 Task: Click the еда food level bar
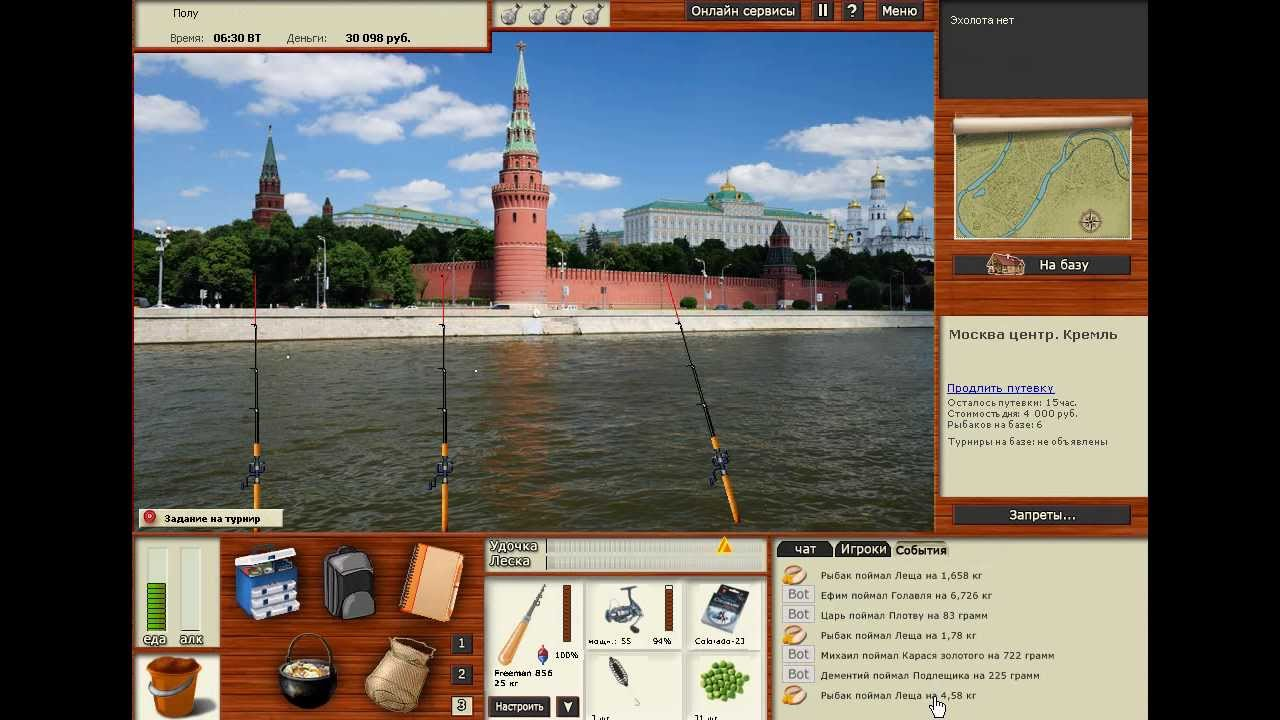pyautogui.click(x=155, y=590)
